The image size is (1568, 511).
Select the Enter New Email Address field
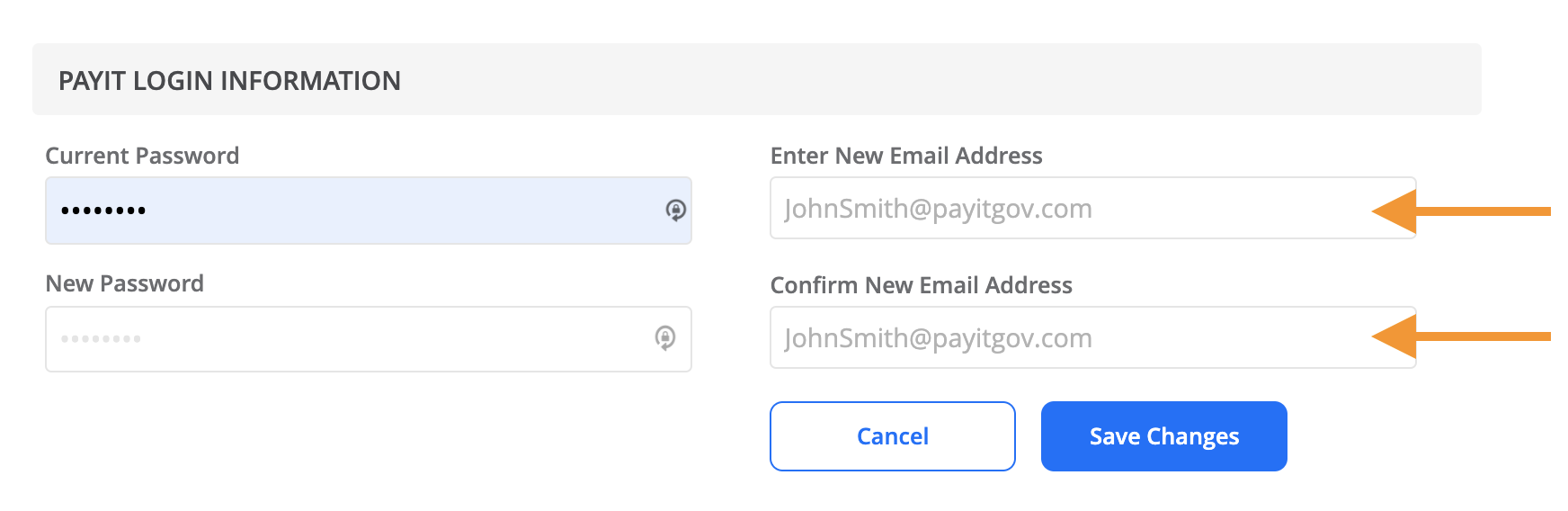click(x=1093, y=208)
